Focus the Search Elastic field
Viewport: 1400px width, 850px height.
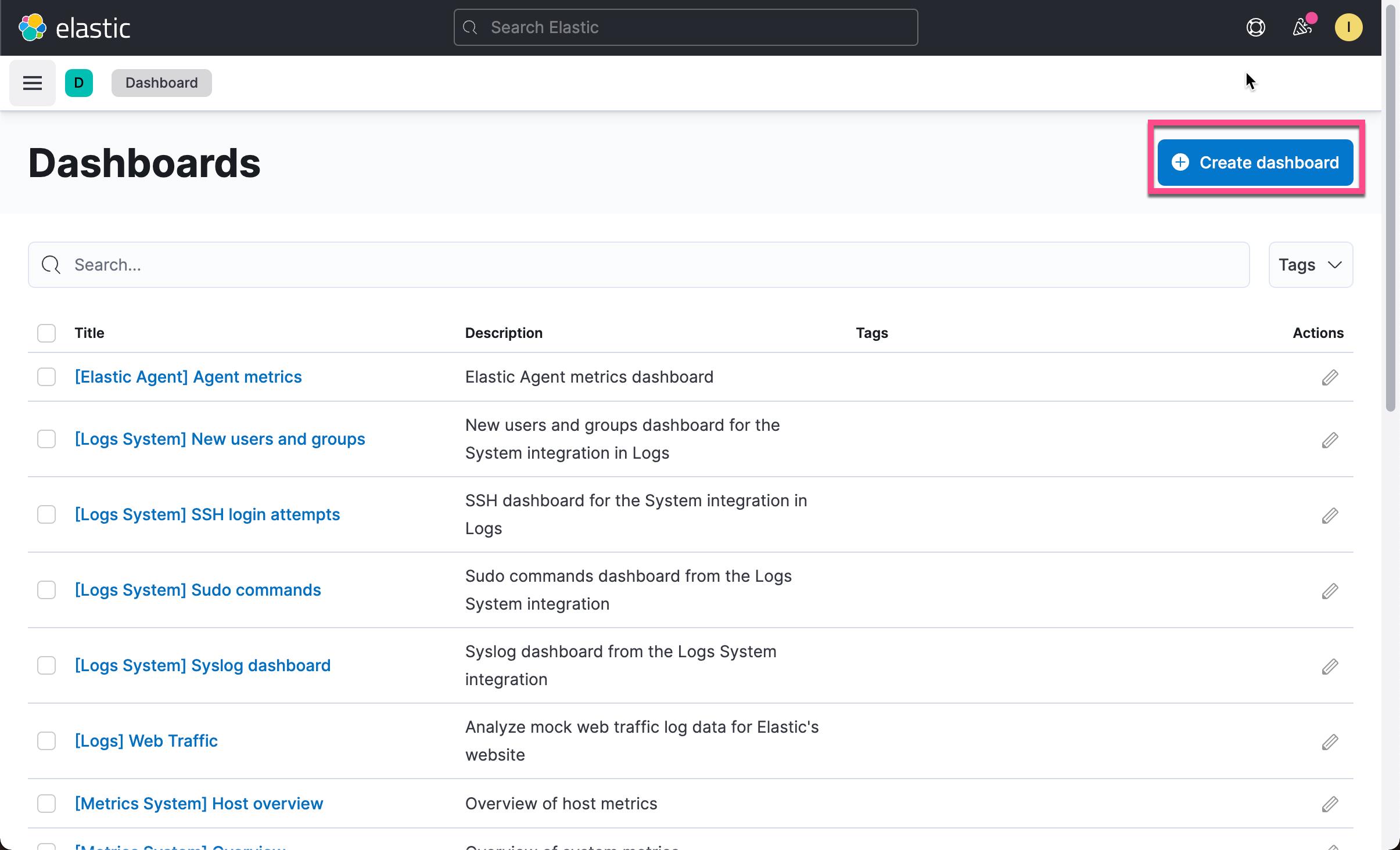coord(685,27)
